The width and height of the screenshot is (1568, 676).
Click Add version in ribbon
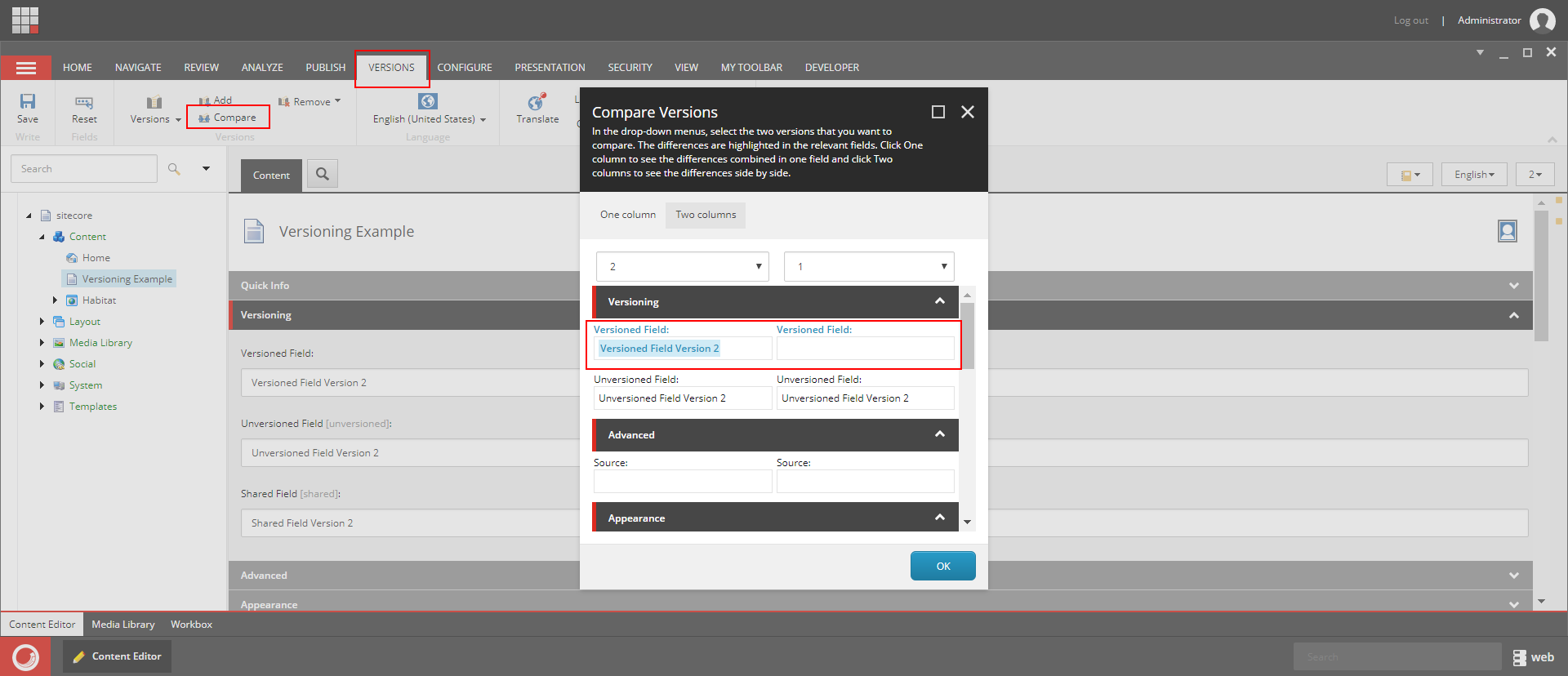[x=216, y=100]
